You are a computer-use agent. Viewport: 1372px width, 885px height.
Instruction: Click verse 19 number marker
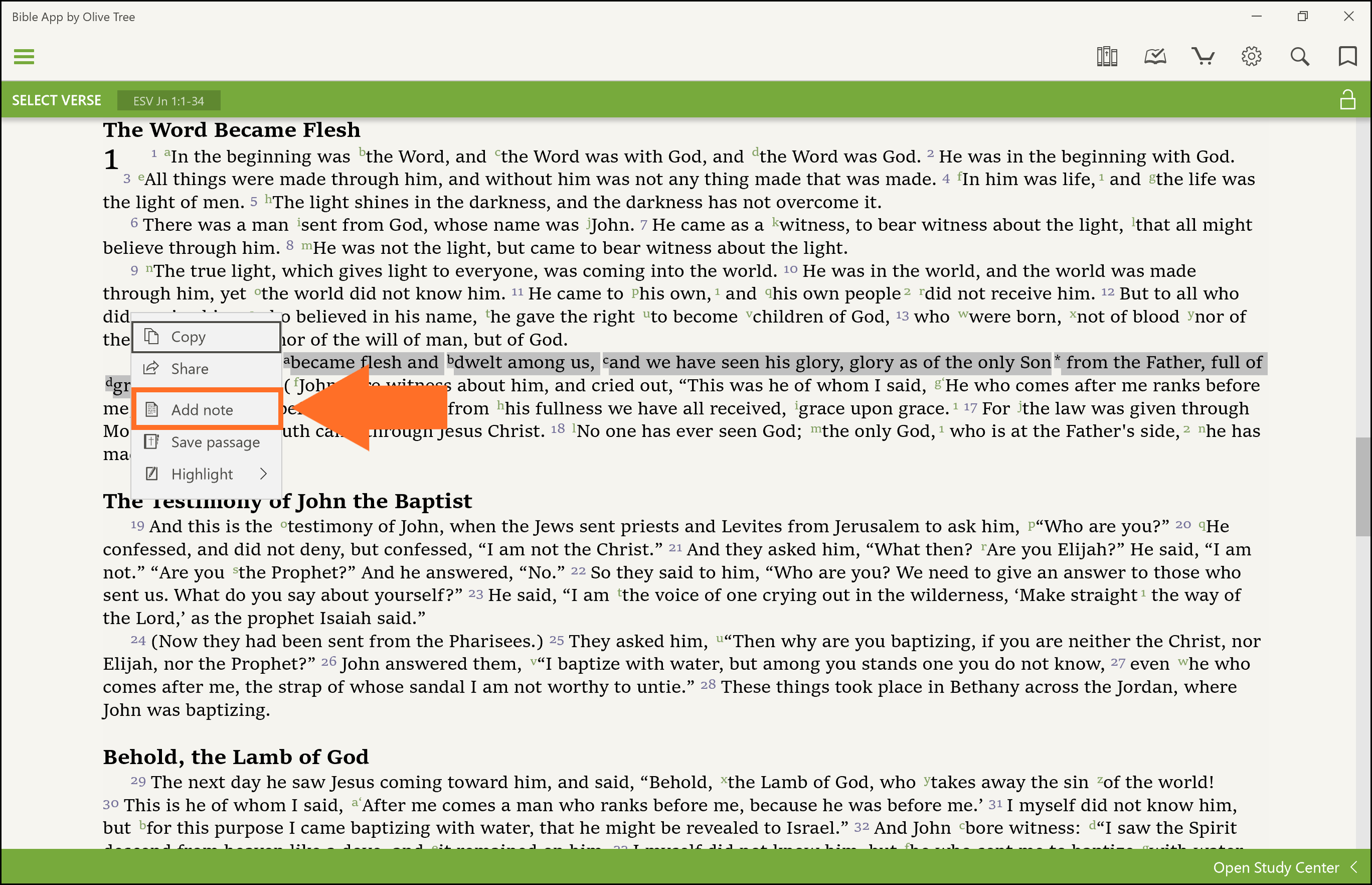pos(137,525)
